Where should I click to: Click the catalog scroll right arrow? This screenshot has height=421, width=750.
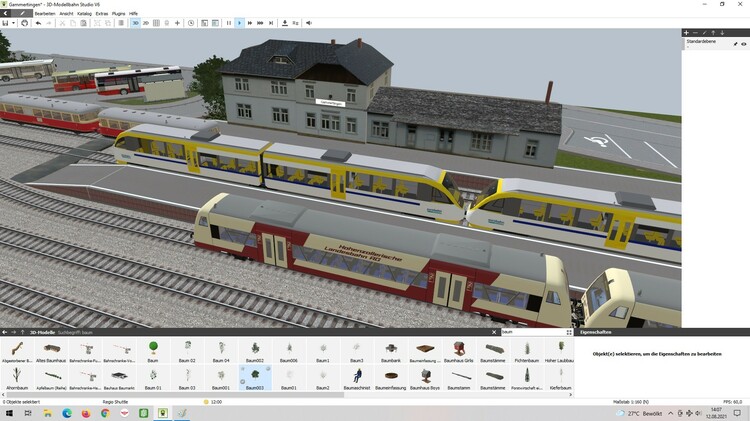[x=570, y=395]
